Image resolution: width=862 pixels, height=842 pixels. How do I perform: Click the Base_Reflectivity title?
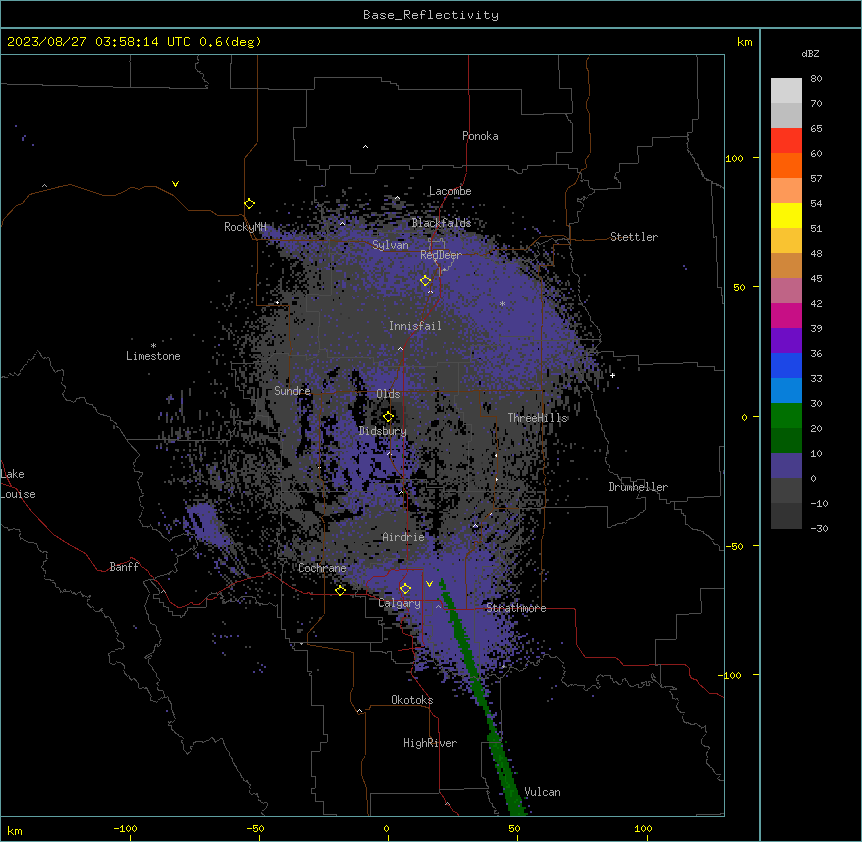tap(431, 15)
